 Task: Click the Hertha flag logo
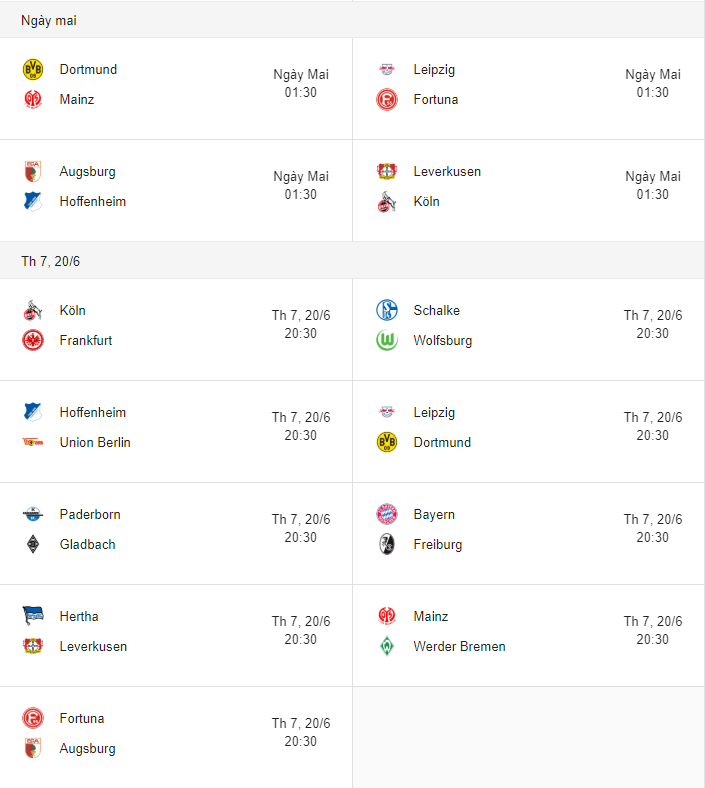pyautogui.click(x=33, y=616)
